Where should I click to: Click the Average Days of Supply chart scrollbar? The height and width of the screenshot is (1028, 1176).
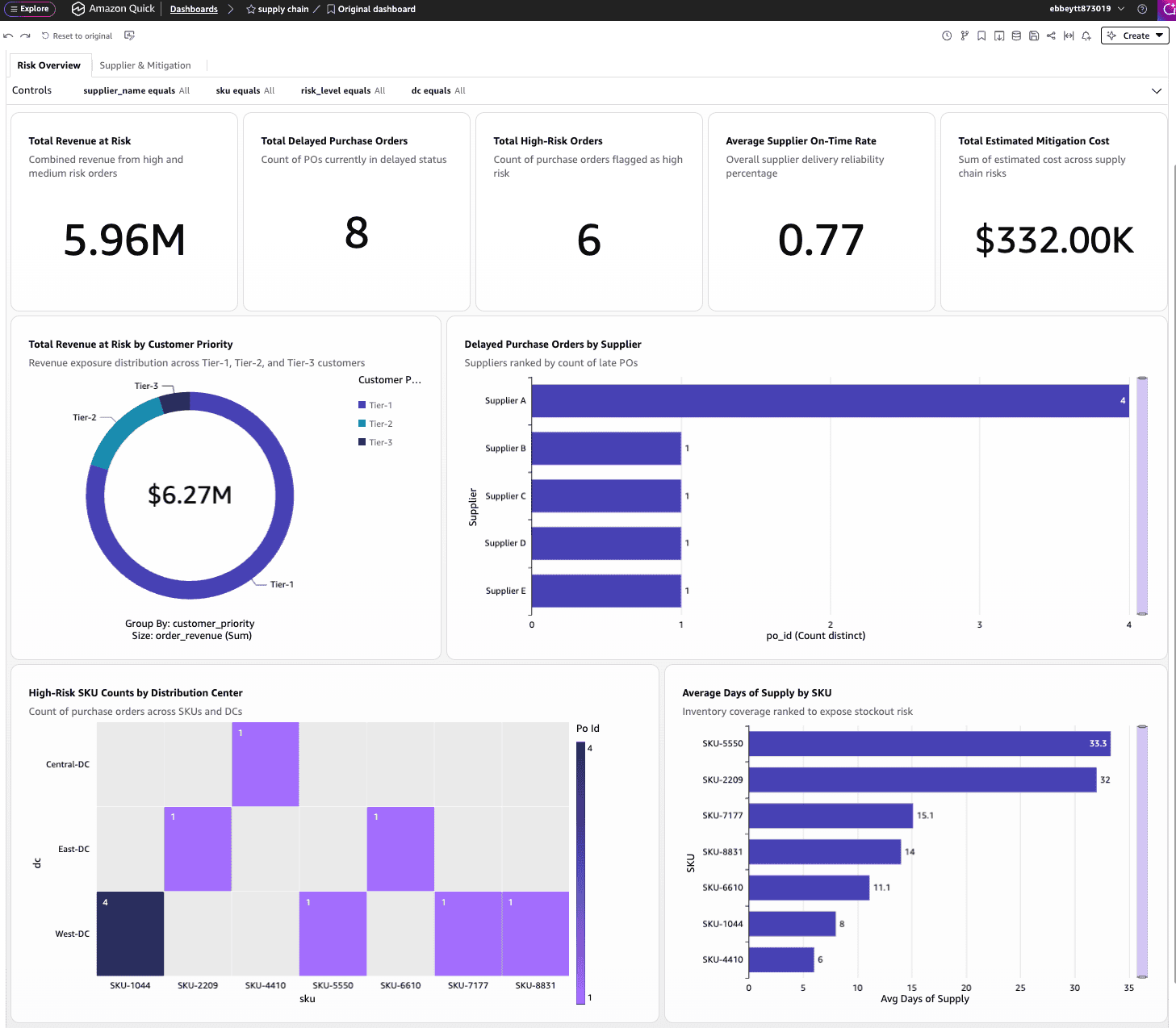[1142, 851]
